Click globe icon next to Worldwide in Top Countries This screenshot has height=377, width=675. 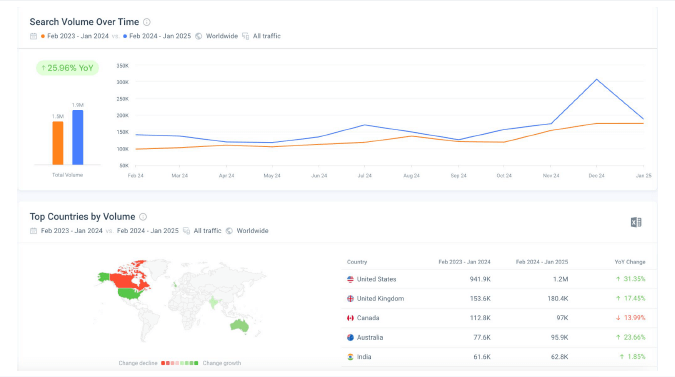click(x=229, y=231)
